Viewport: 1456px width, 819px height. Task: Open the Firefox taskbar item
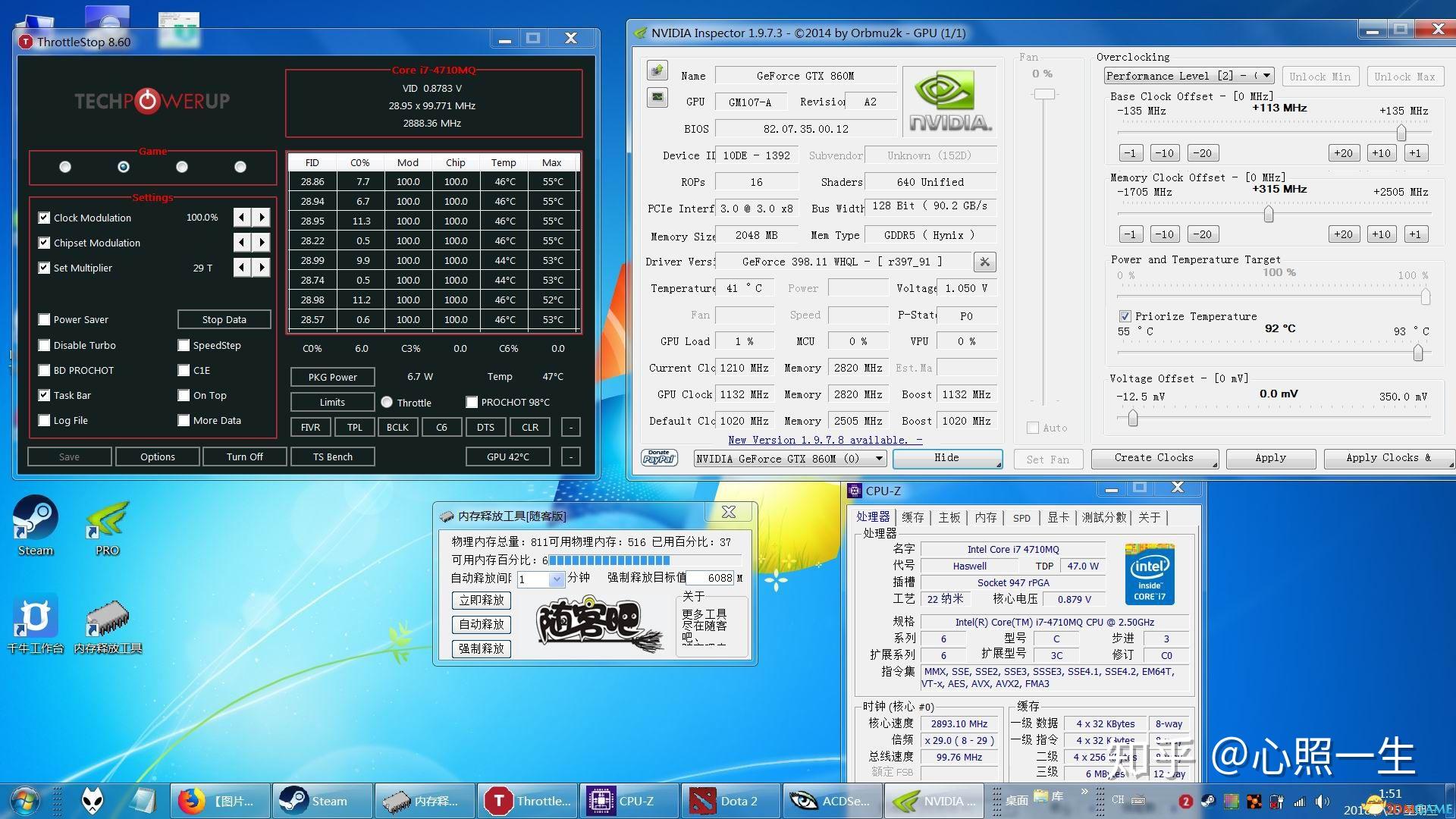point(220,801)
